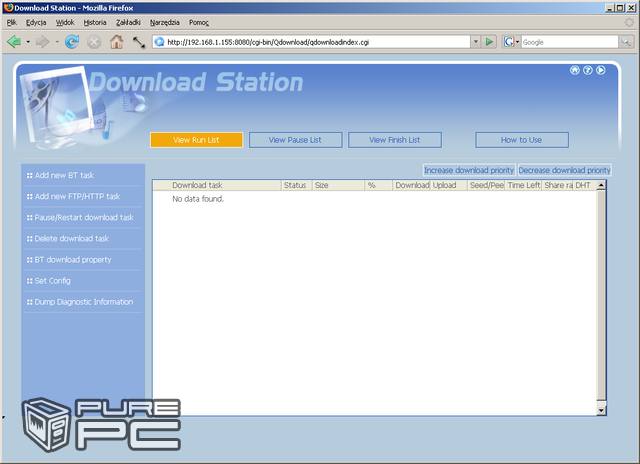Open the Download Station help icon
Viewport: 640px width, 464px height.
588,70
